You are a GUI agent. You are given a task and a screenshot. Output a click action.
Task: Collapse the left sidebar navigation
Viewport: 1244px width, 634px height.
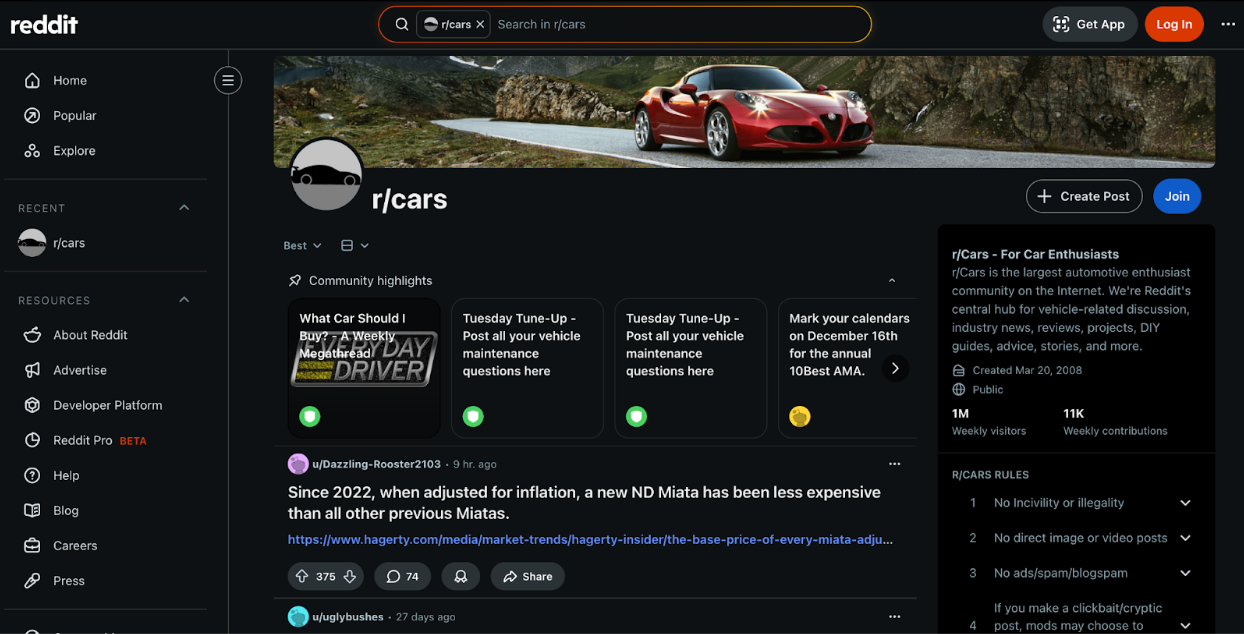[x=228, y=80]
